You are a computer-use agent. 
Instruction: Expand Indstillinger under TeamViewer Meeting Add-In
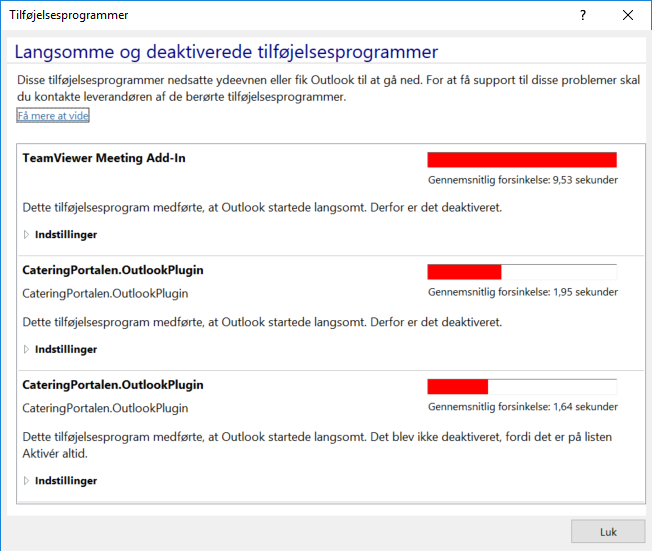click(60, 235)
